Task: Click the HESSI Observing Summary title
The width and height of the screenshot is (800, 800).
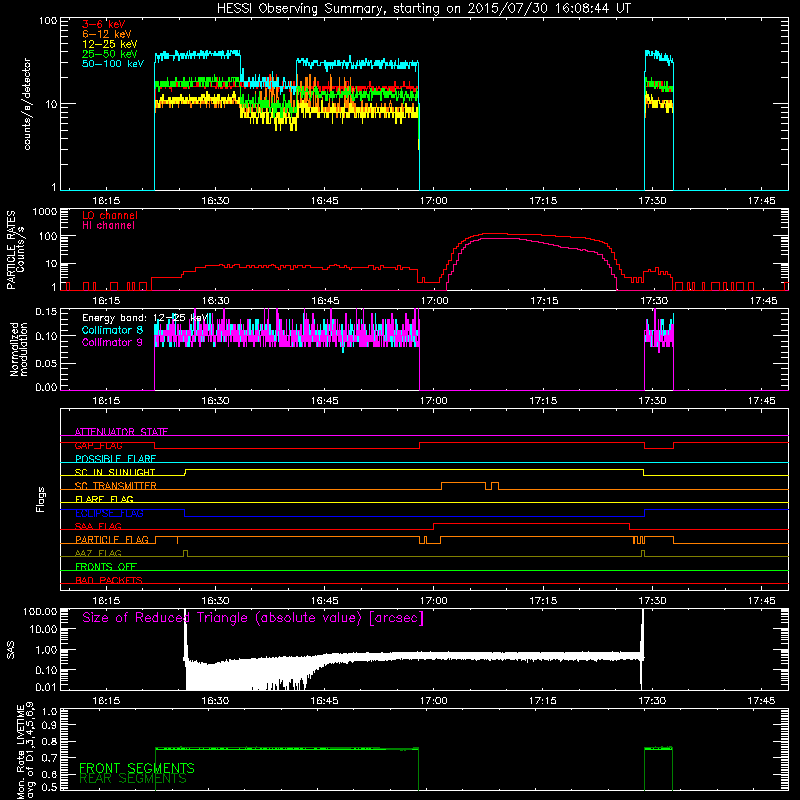Action: 423,9
